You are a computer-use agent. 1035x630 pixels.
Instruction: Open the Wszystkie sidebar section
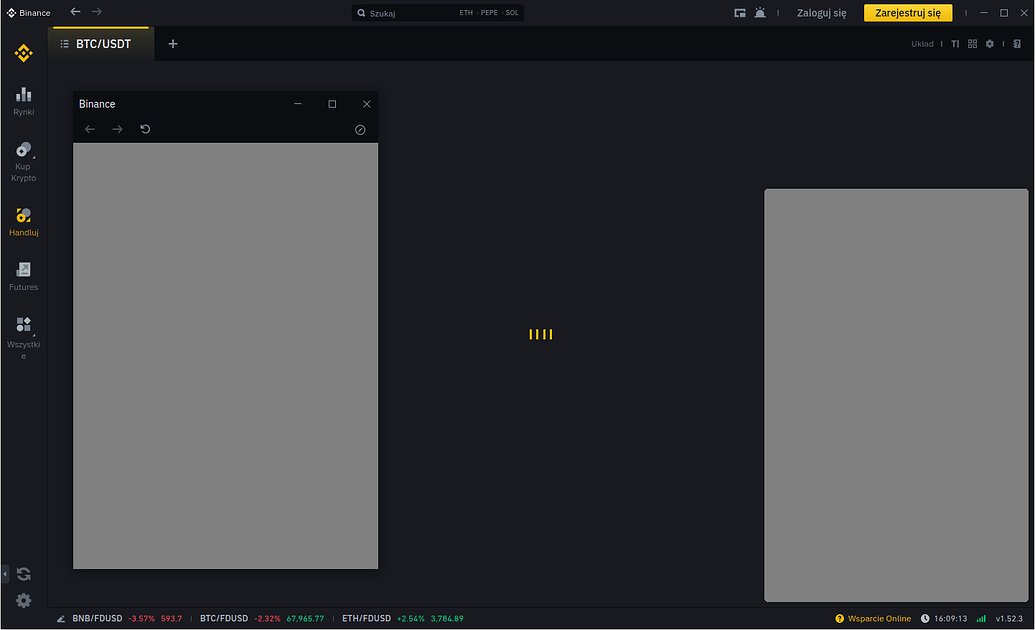coord(23,333)
